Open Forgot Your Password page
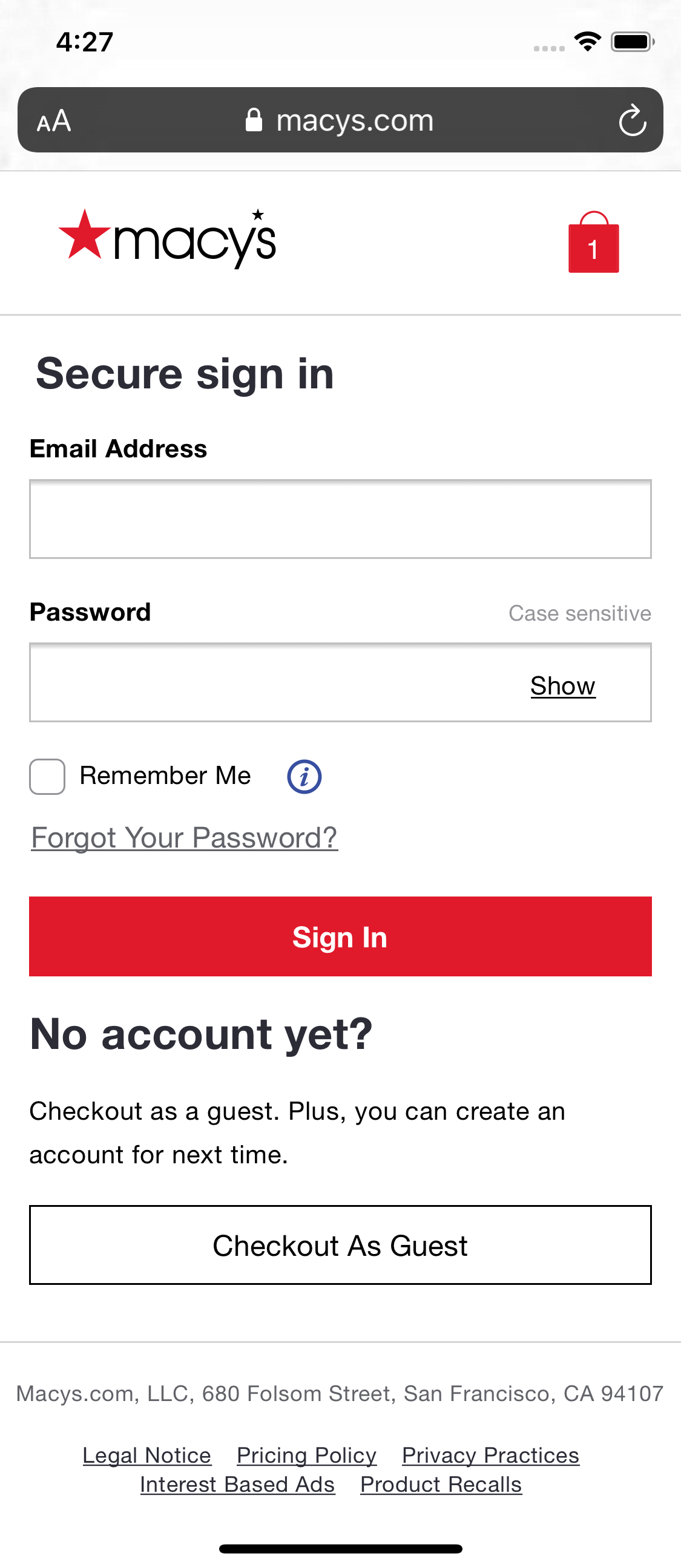The image size is (681, 1568). [184, 838]
